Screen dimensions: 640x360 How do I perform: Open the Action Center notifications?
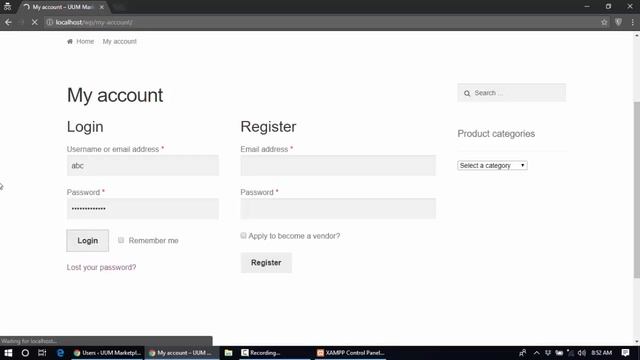[x=625, y=353]
